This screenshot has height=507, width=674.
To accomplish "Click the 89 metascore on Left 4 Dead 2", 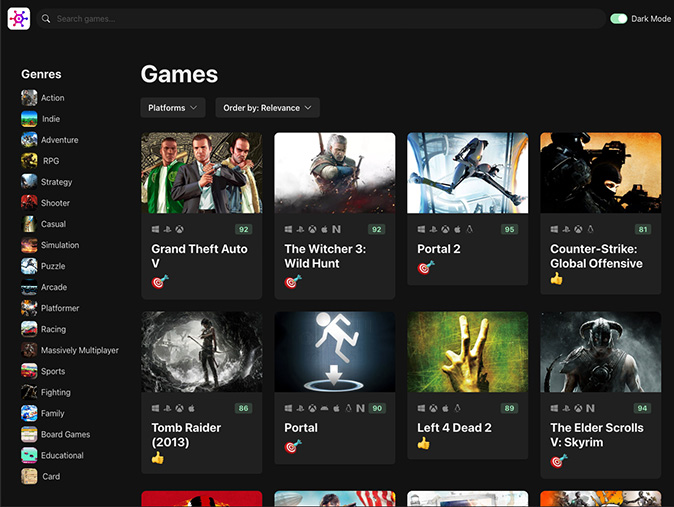I will (509, 409).
